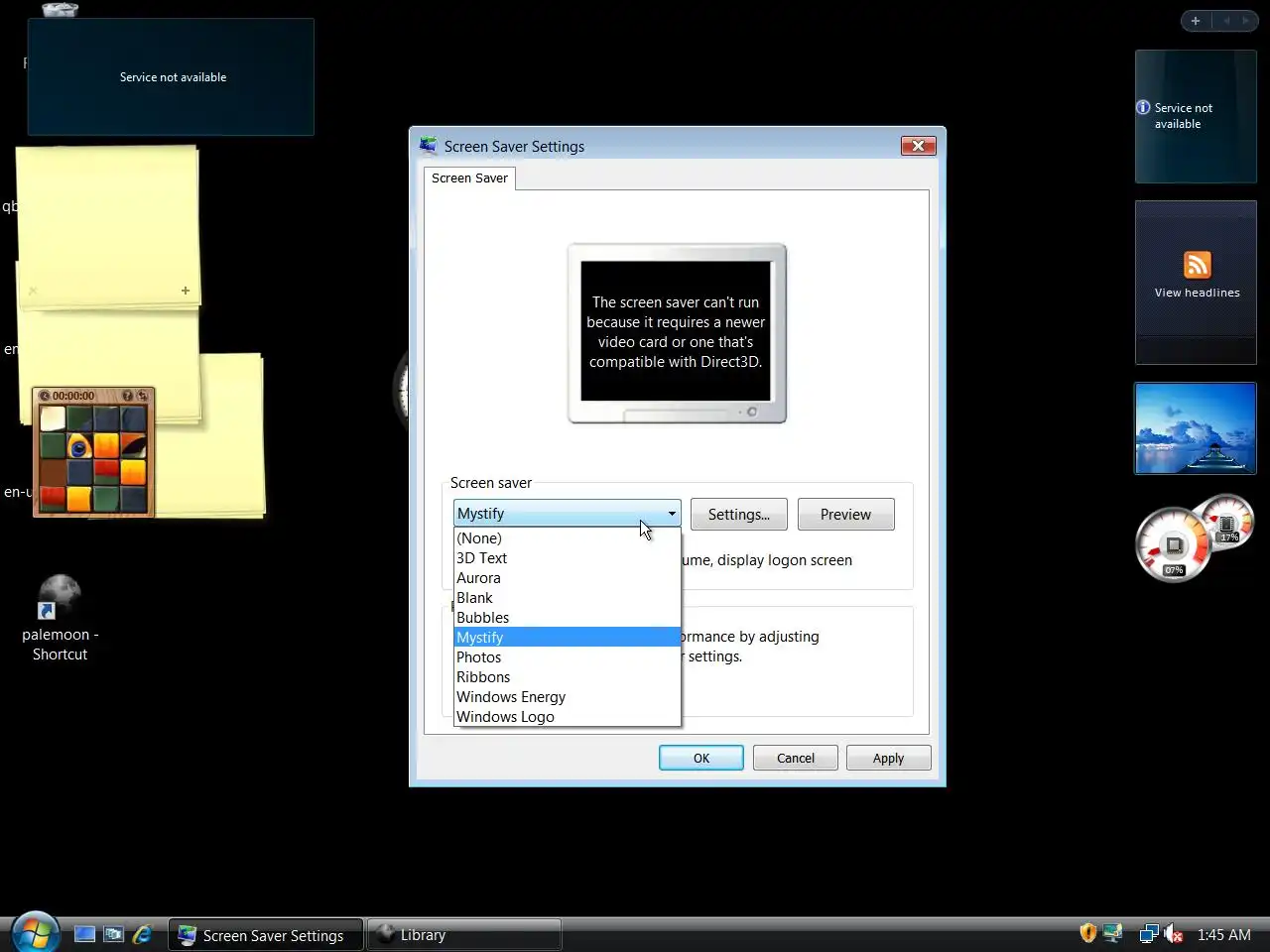The image size is (1270, 952).
Task: Click the network connection tray icon
Action: [1149, 934]
